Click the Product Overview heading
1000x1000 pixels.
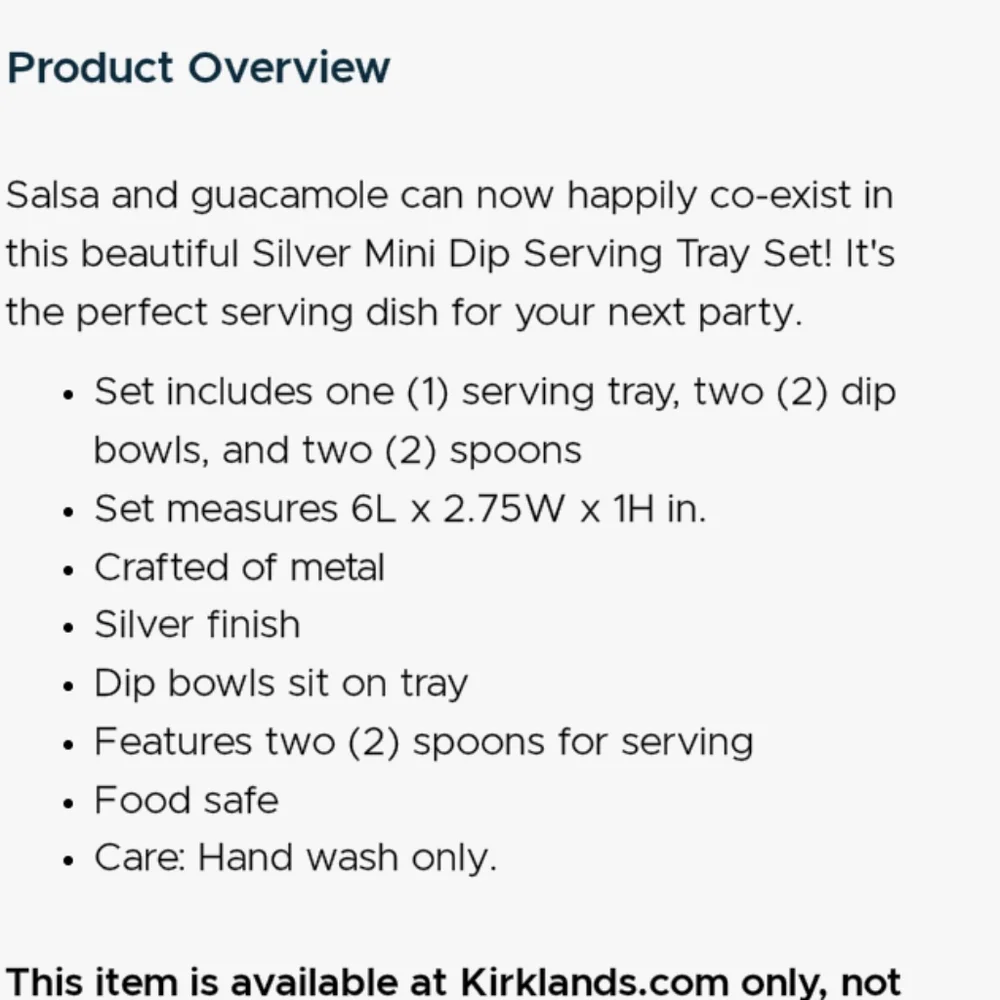click(x=198, y=68)
